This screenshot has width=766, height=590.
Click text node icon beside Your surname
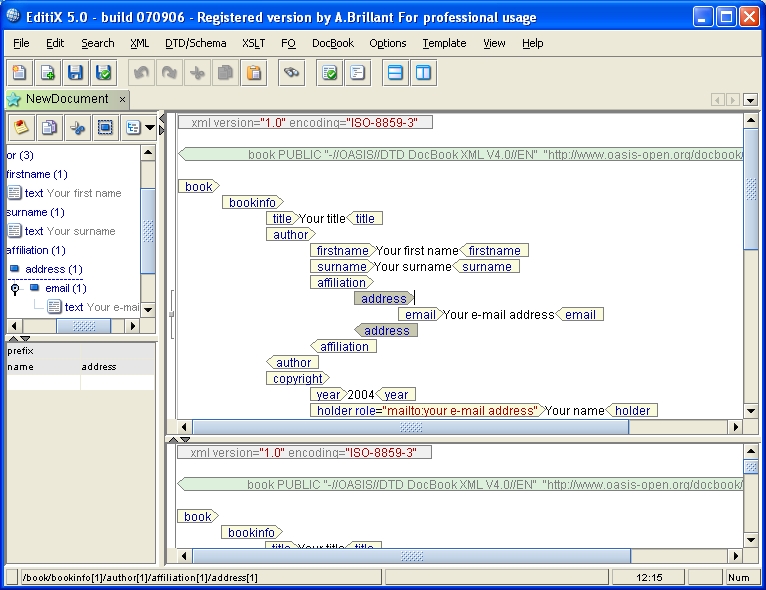pos(15,231)
